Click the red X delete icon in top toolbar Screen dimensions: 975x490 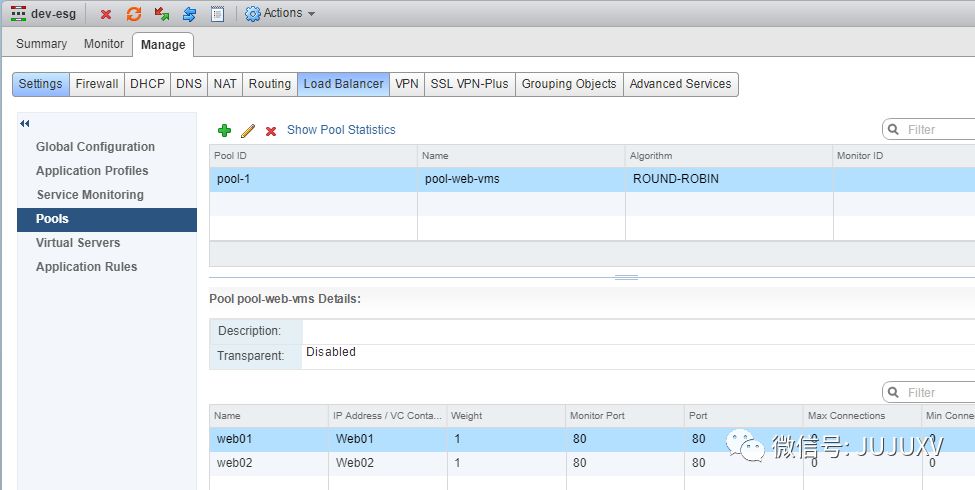click(x=106, y=14)
